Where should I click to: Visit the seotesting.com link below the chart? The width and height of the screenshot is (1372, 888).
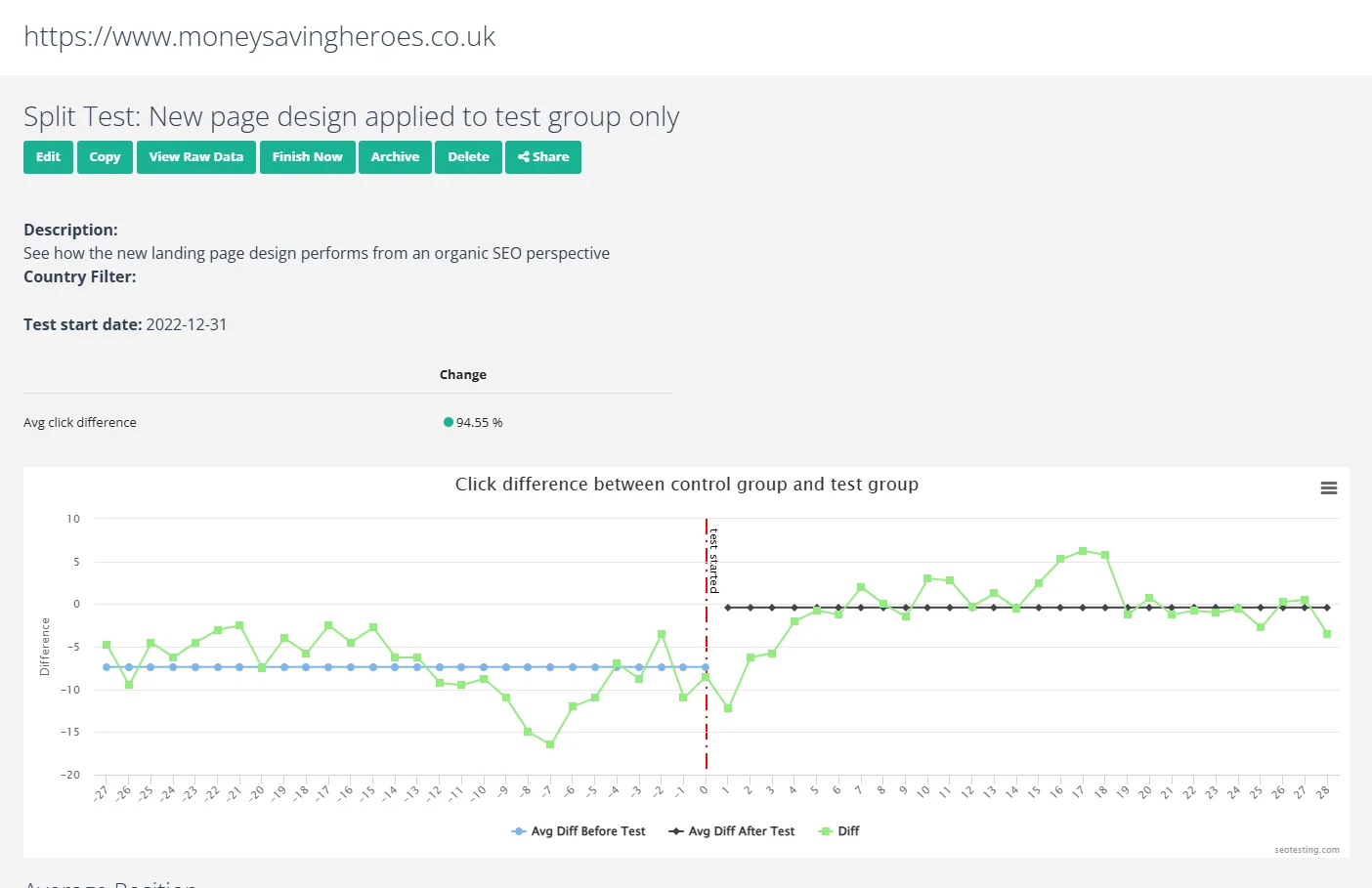[1307, 850]
